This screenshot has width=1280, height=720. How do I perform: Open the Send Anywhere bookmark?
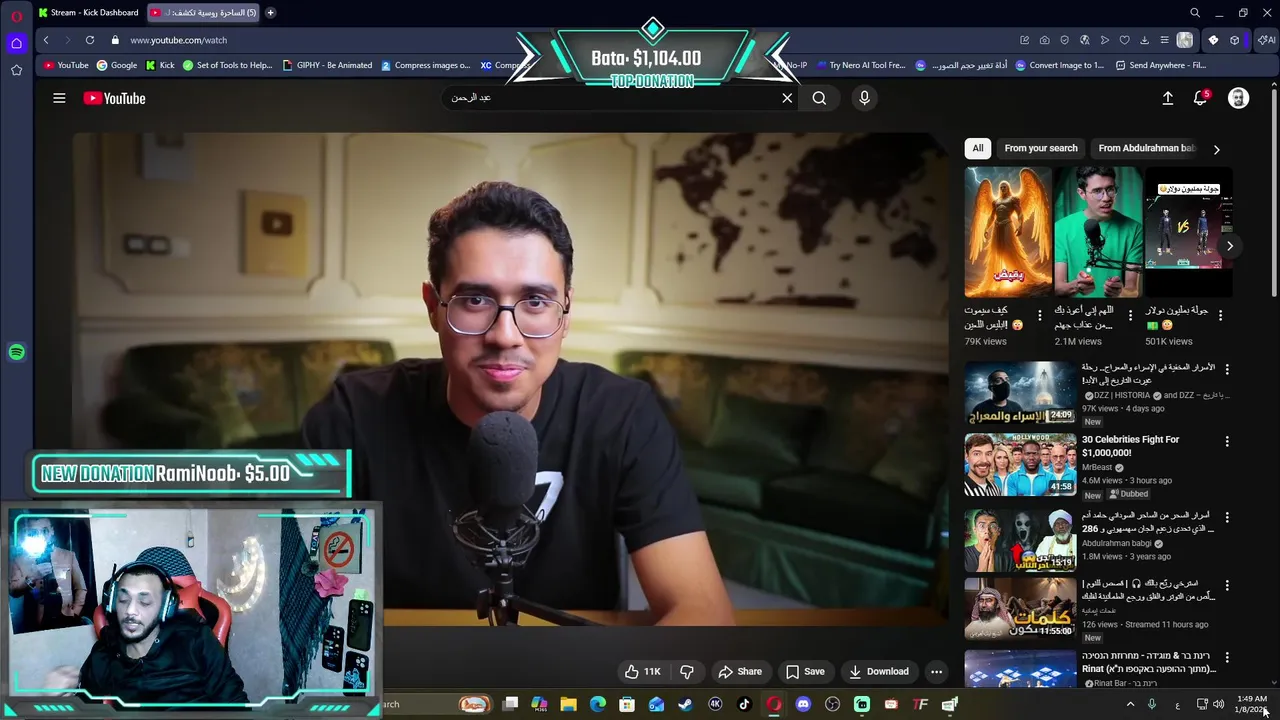[1160, 65]
